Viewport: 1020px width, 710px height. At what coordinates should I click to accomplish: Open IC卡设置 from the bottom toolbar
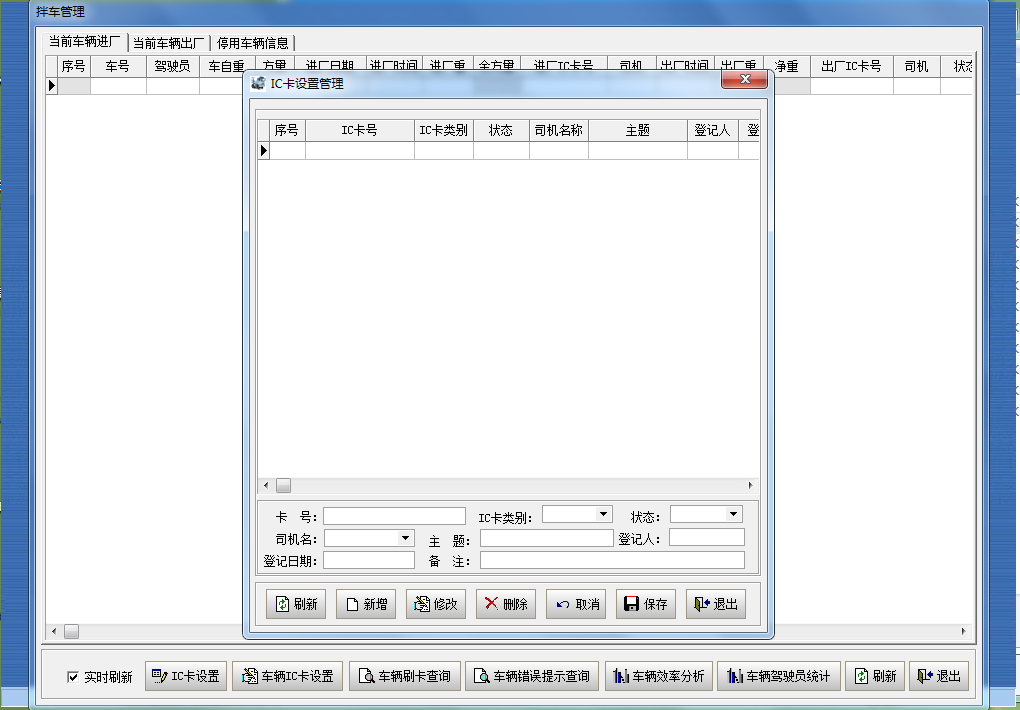point(157,676)
